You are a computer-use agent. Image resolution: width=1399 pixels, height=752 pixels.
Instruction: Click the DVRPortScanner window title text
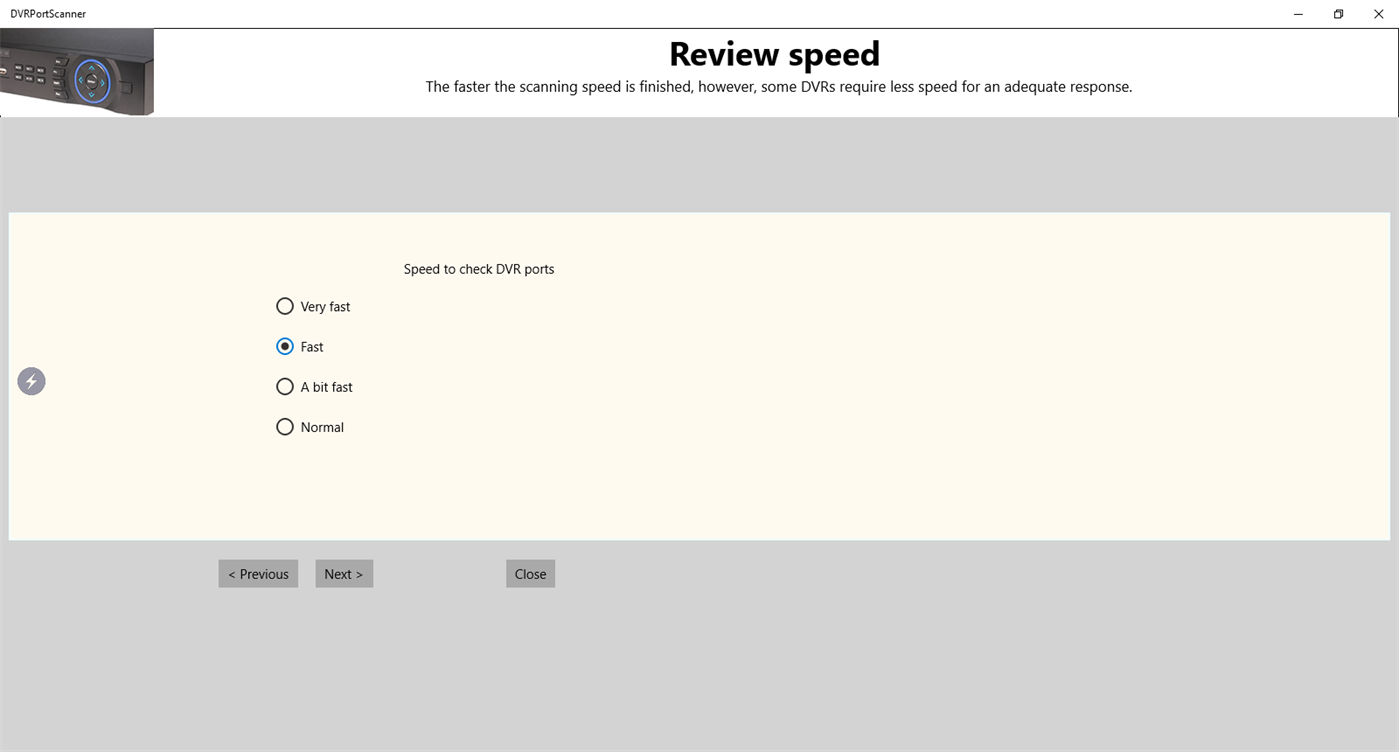[47, 13]
